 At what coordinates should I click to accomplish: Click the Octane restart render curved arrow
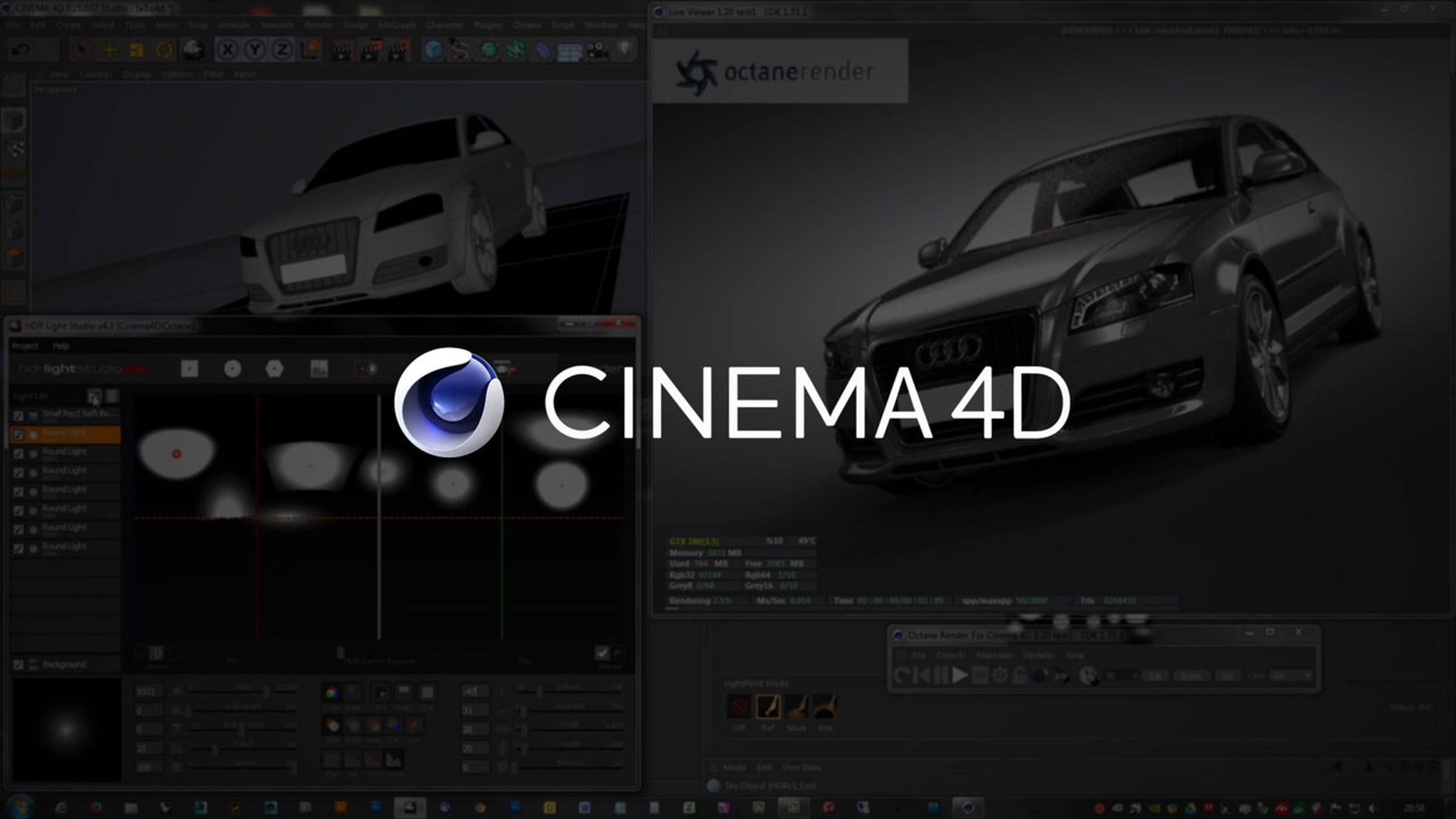[902, 675]
